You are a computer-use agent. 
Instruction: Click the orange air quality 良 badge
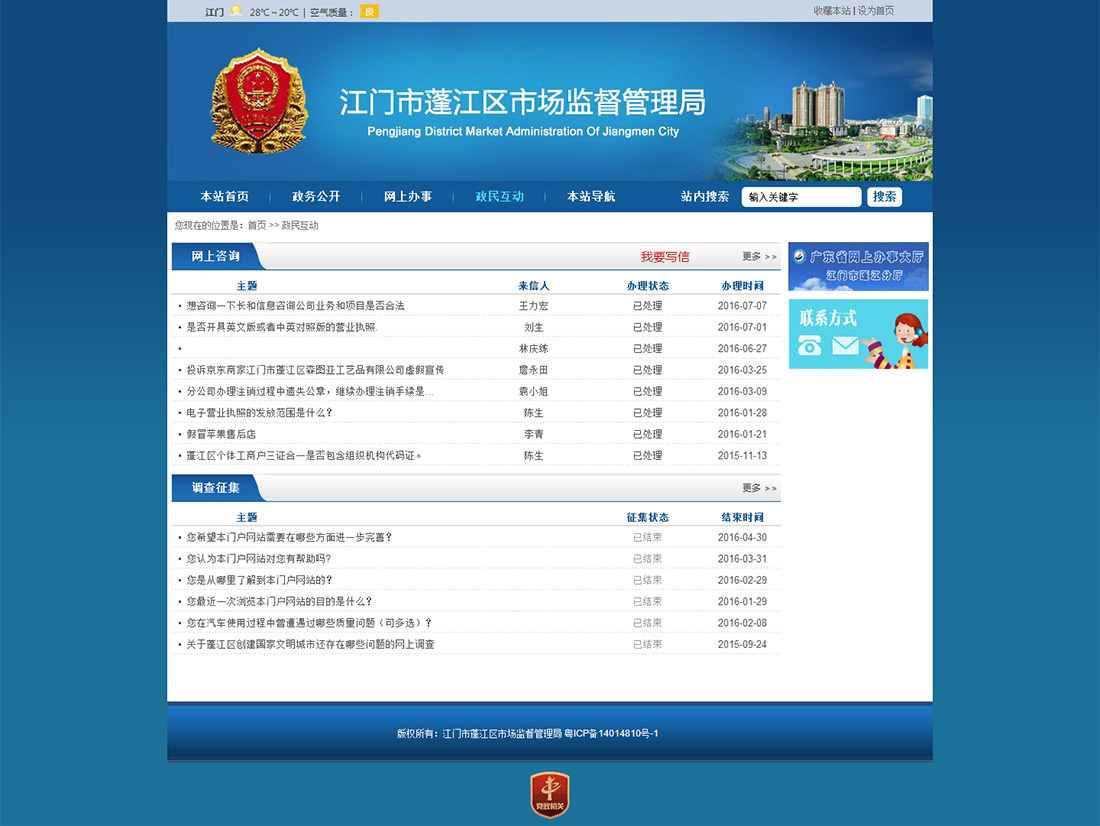[x=369, y=12]
